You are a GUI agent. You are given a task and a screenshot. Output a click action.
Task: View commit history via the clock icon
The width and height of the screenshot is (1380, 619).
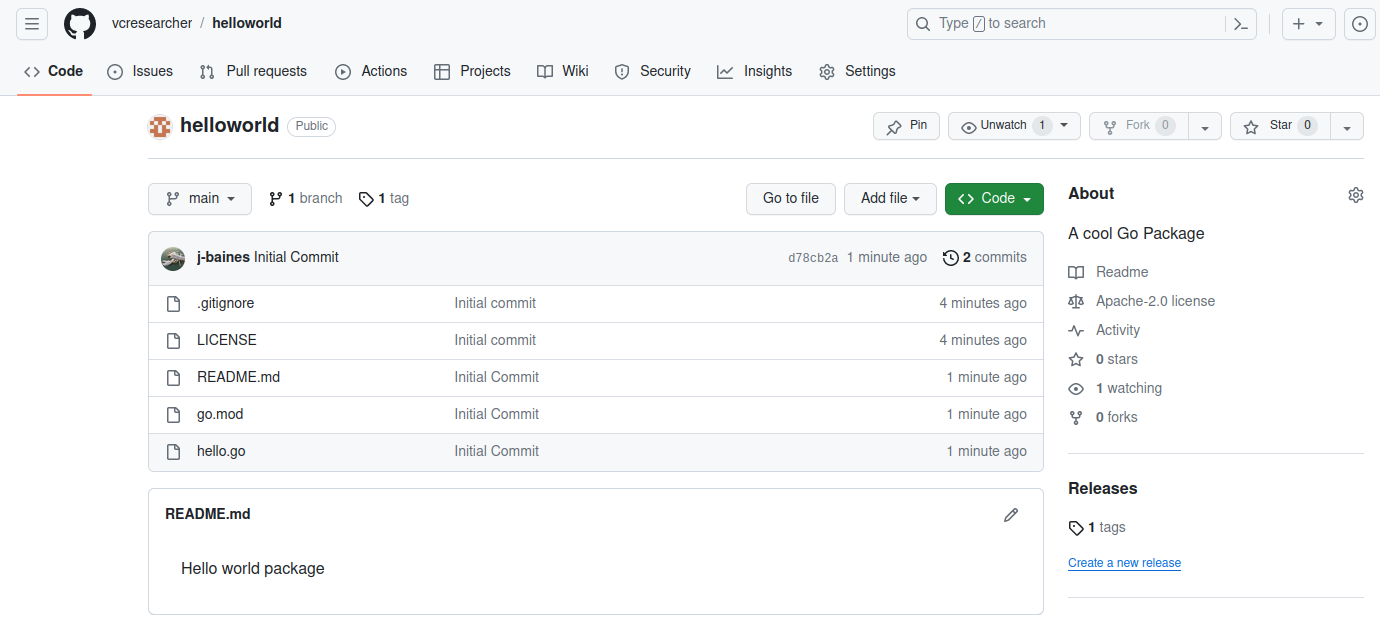(951, 257)
